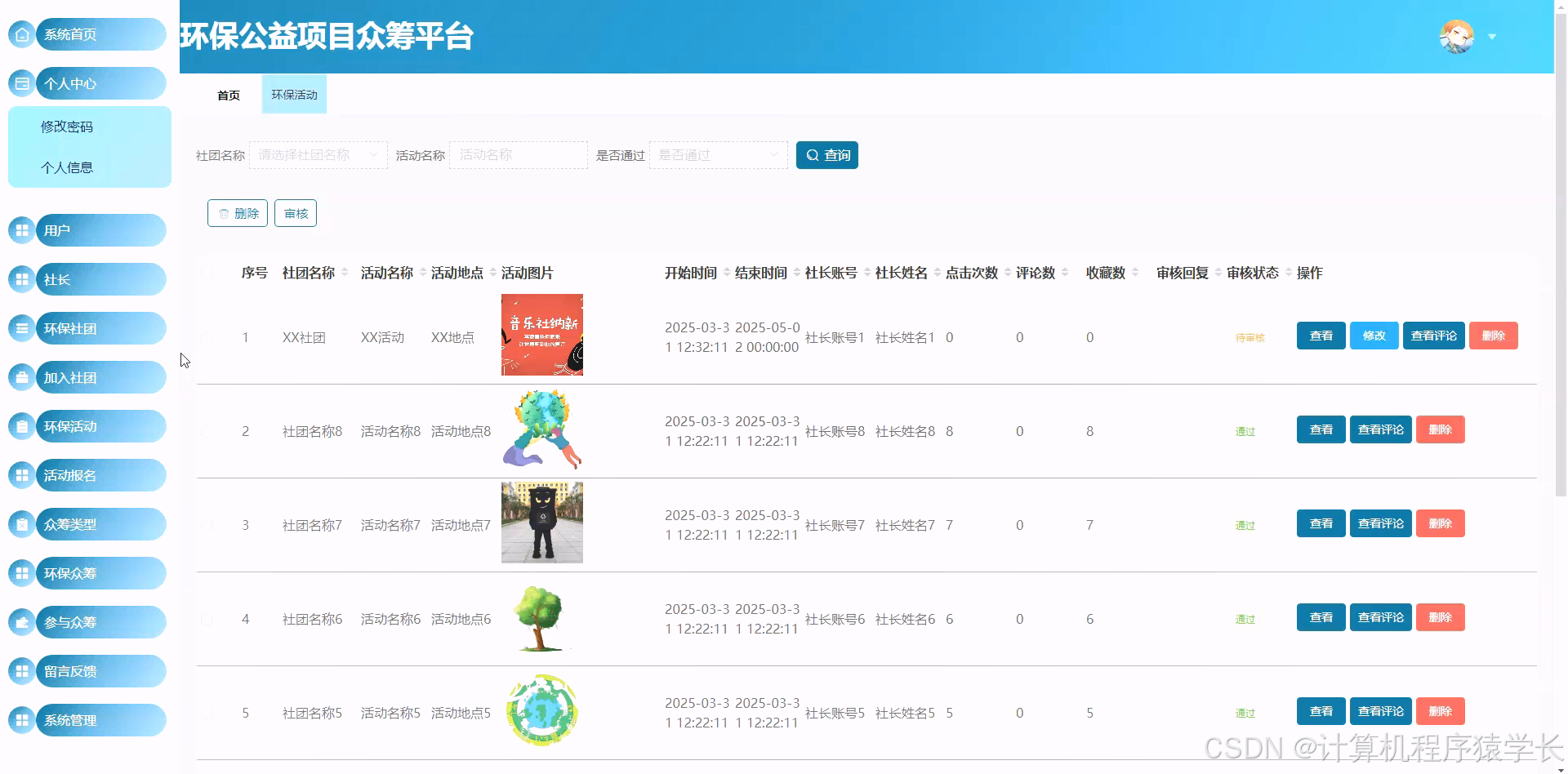The image size is (1568, 774).
Task: Click the list icon beside 环保社团
Action: pos(22,328)
